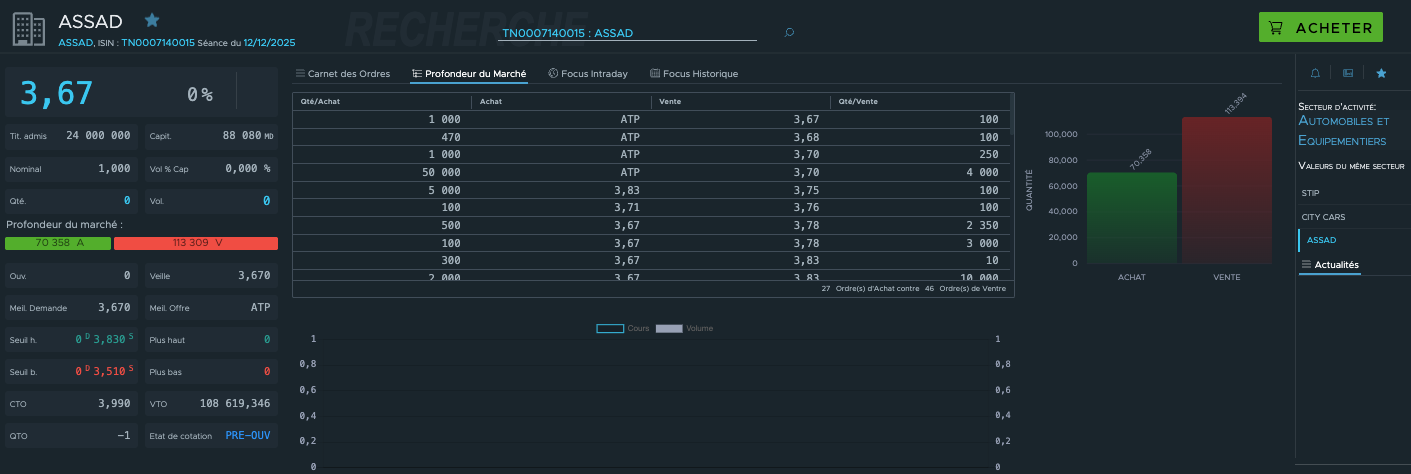Toggle the Cours legend in the chart
Image resolution: width=1411 pixels, height=474 pixels.
[x=610, y=328]
